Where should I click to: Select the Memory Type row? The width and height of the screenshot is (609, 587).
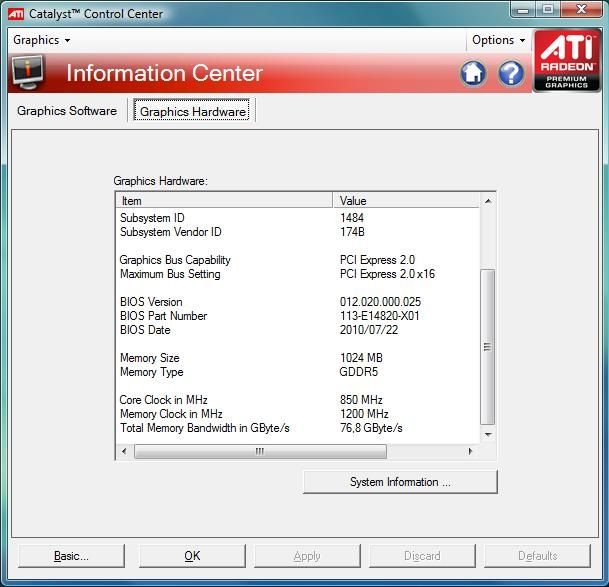point(298,372)
